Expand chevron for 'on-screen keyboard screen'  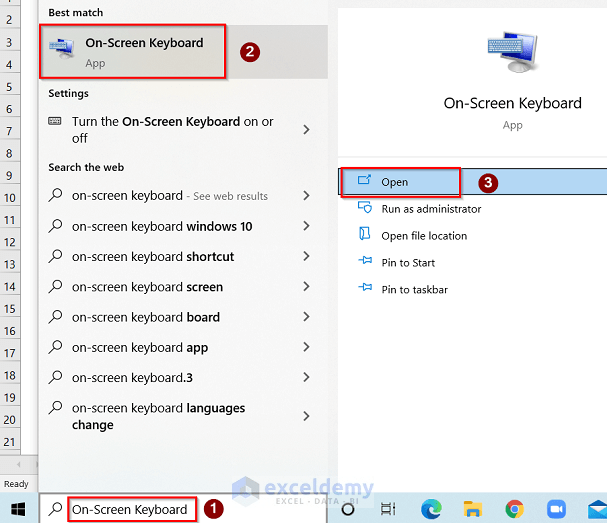click(x=306, y=287)
